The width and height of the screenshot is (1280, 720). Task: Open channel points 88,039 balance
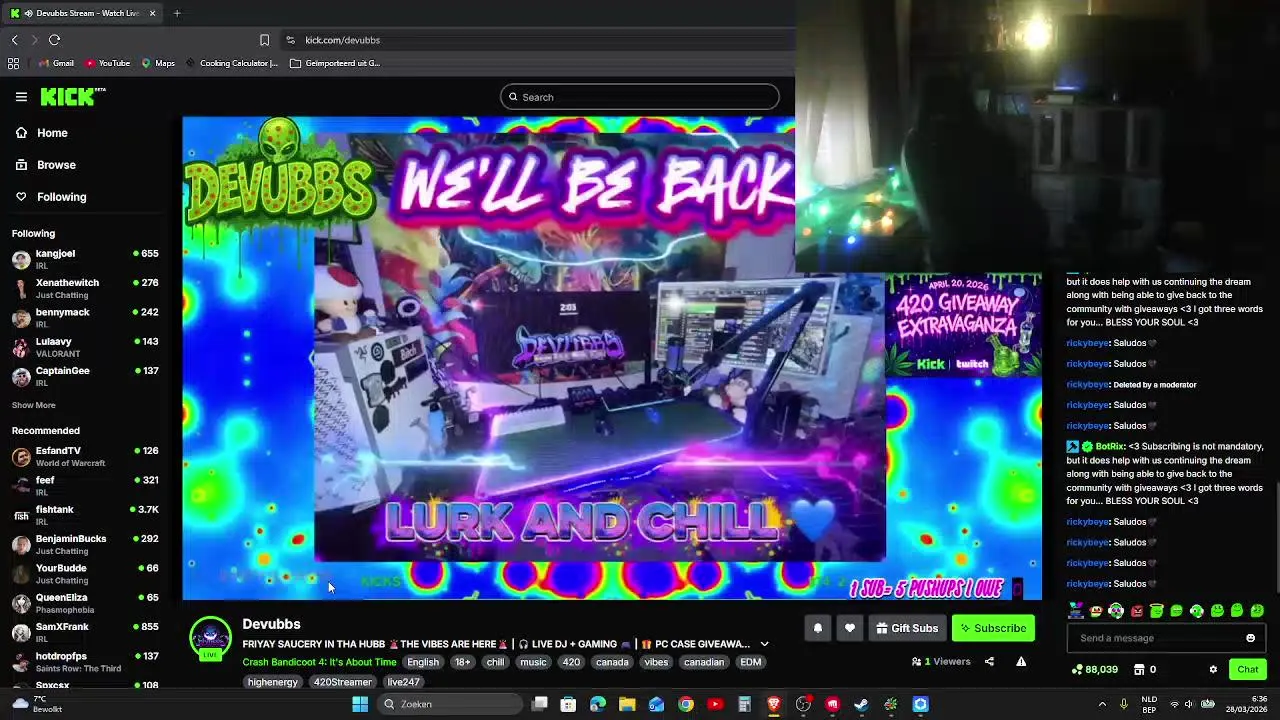[x=1094, y=670]
